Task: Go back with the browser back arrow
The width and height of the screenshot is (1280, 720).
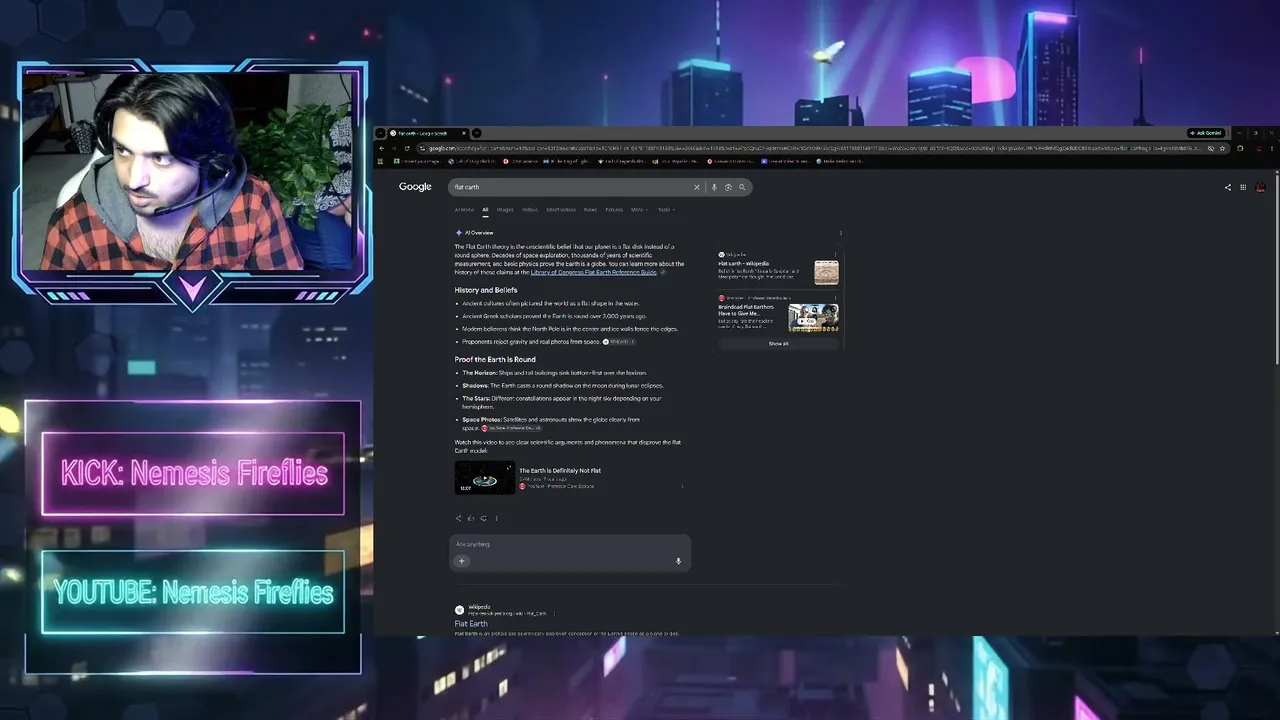Action: 381,148
